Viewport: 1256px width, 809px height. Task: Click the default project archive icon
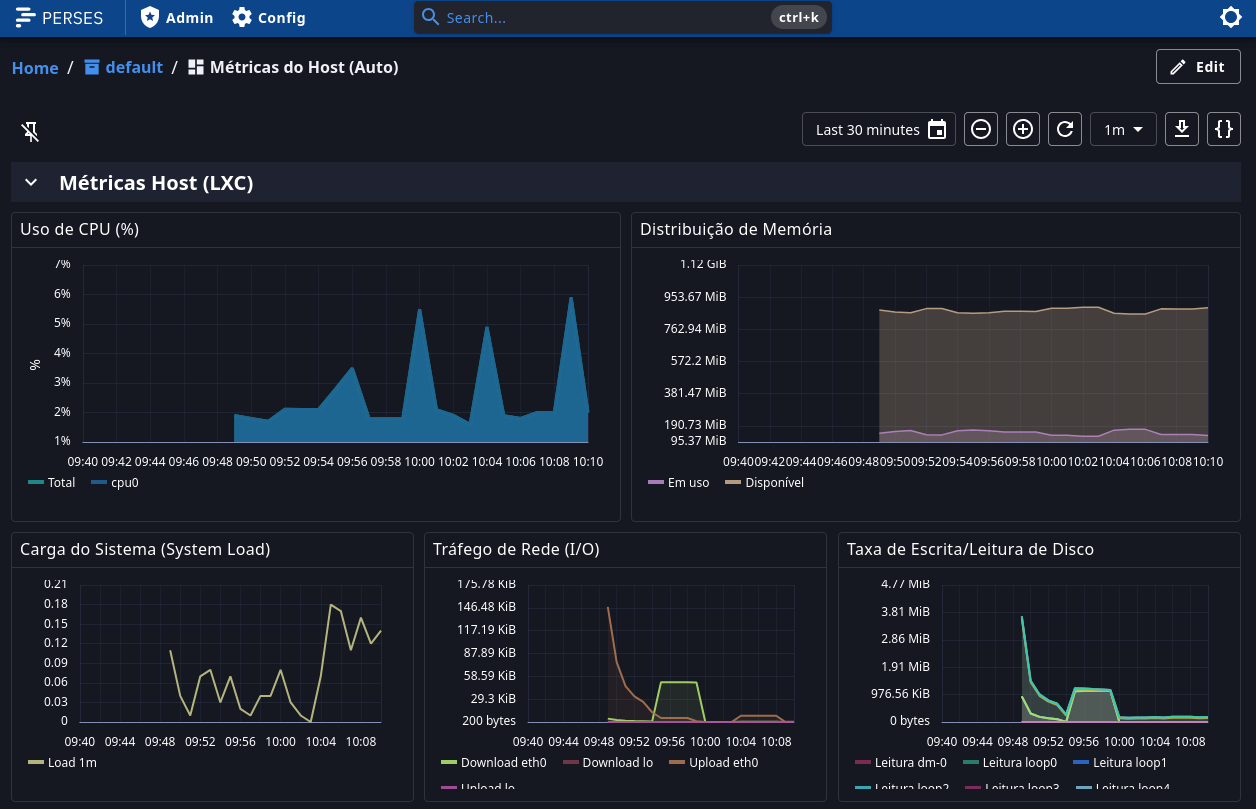pos(92,67)
